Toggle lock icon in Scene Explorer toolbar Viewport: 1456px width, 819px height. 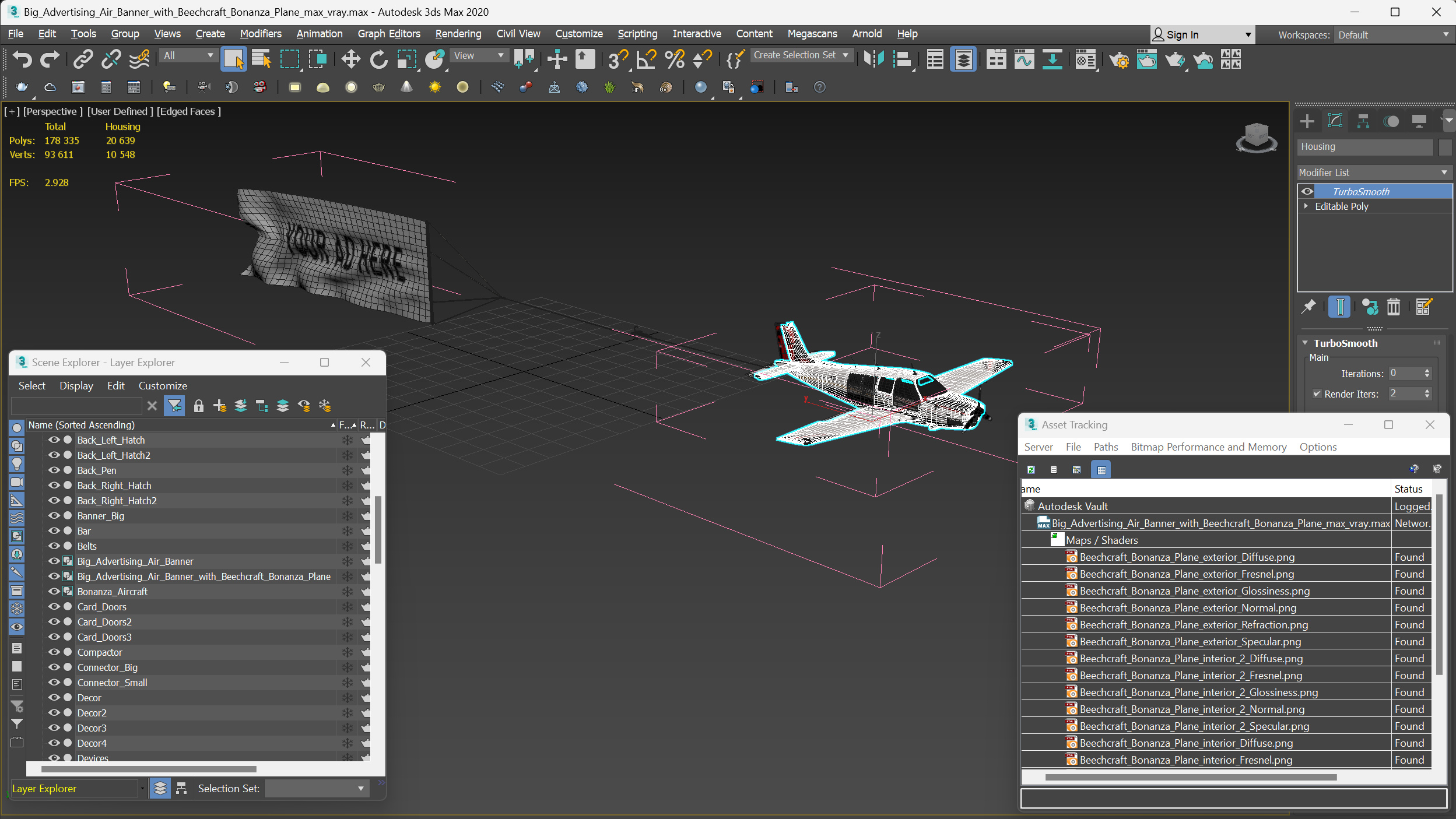coord(199,406)
